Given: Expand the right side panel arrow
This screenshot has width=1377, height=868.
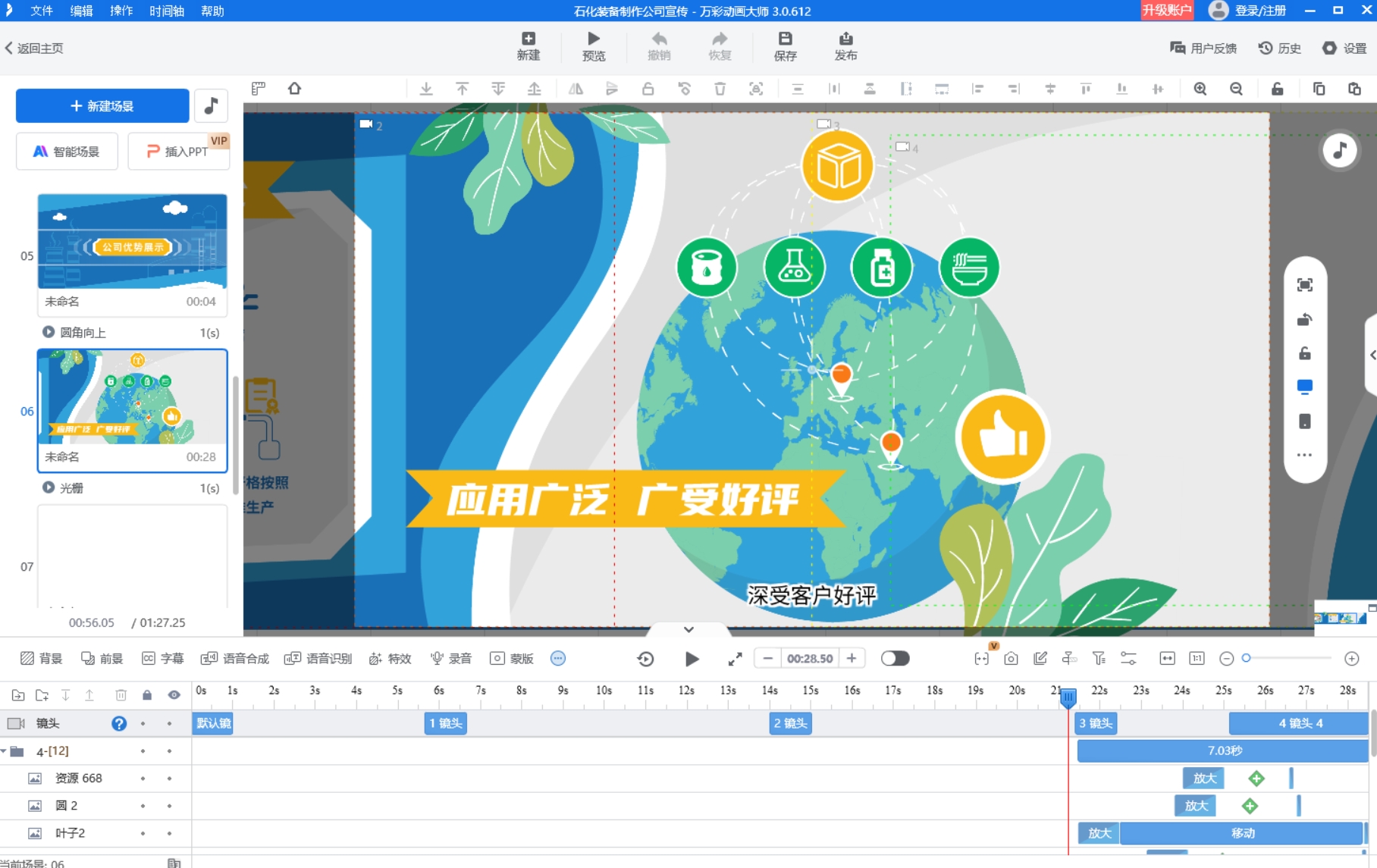Looking at the screenshot, I should 1372,355.
